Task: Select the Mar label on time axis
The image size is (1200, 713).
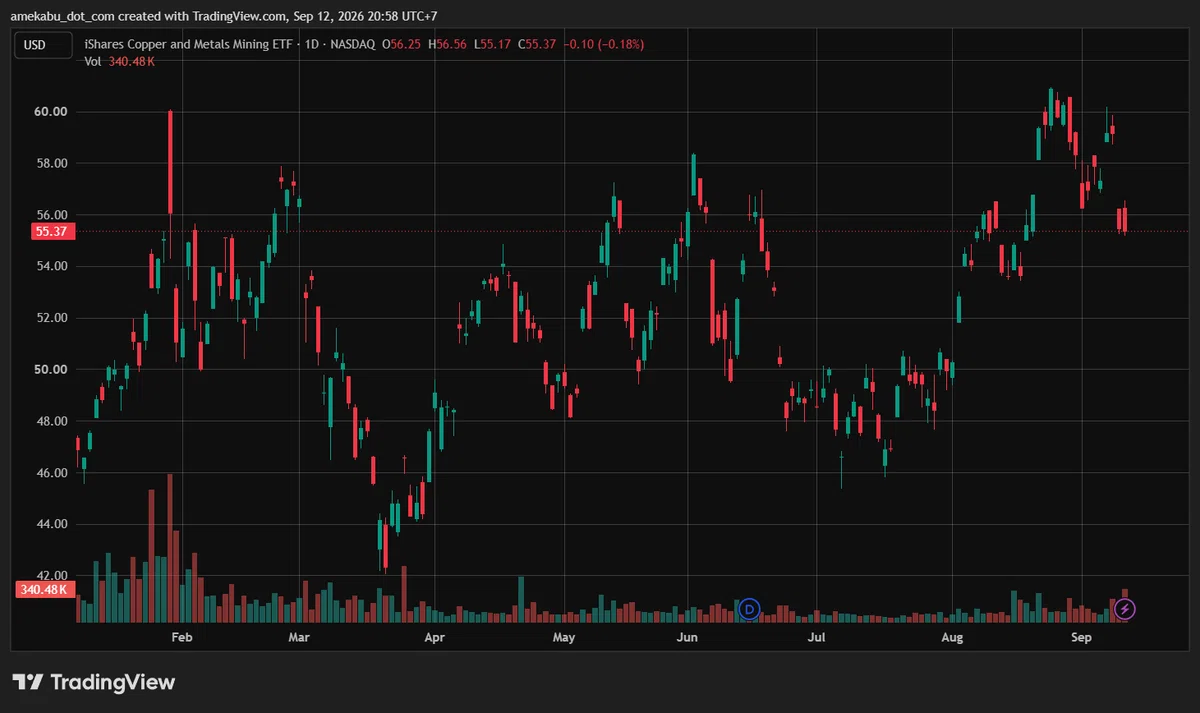Action: coord(298,636)
